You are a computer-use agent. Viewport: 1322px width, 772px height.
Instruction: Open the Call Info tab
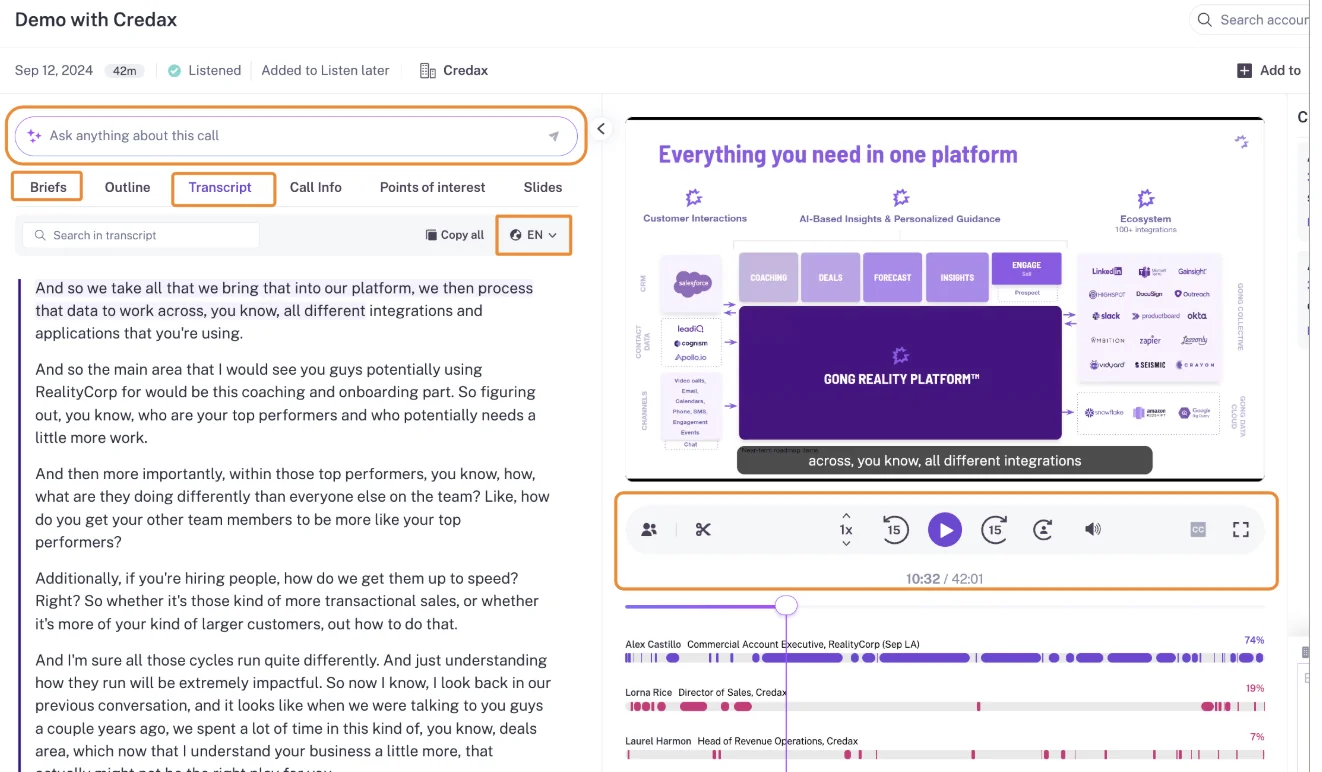316,187
